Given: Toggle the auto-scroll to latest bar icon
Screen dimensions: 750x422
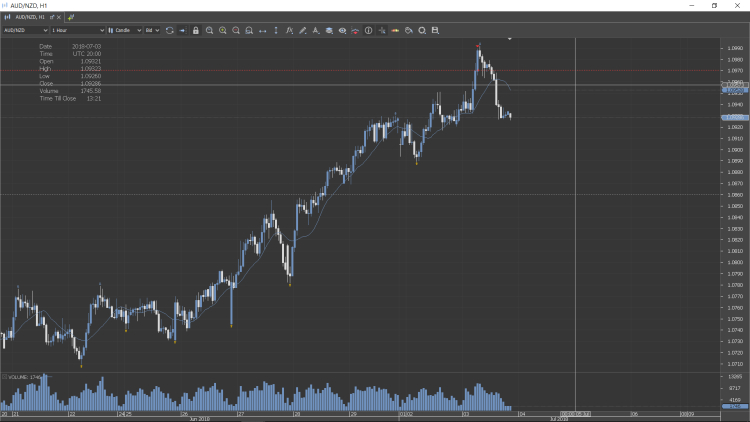Looking at the screenshot, I should pyautogui.click(x=182, y=30).
